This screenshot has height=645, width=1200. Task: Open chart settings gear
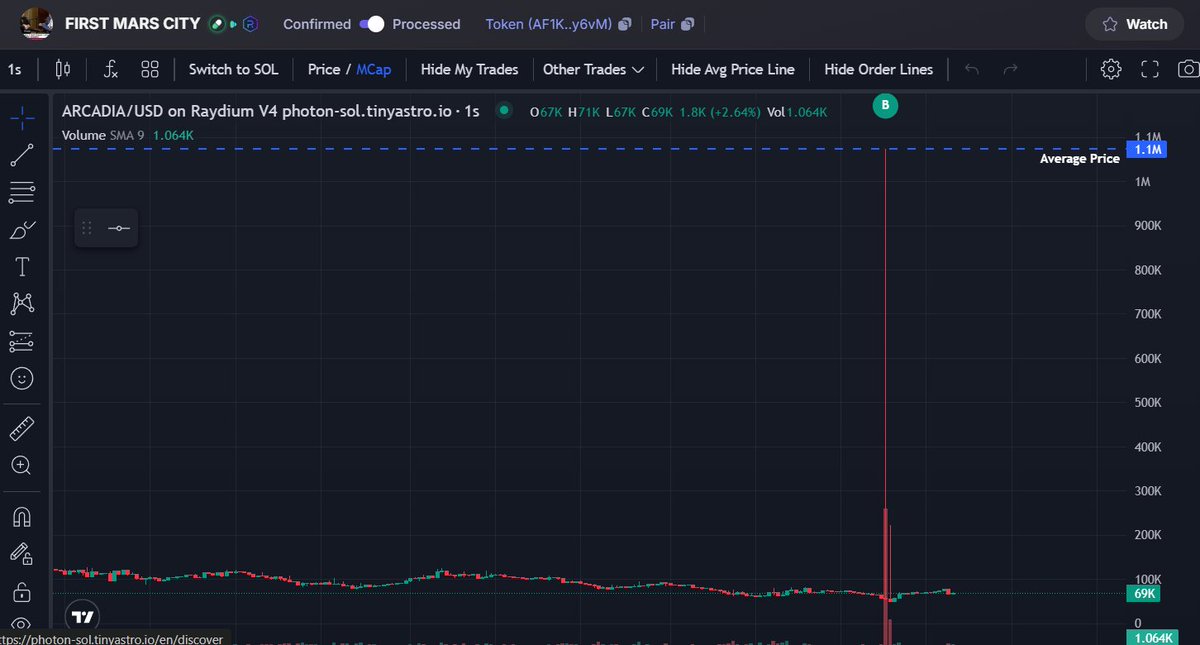tap(1111, 69)
